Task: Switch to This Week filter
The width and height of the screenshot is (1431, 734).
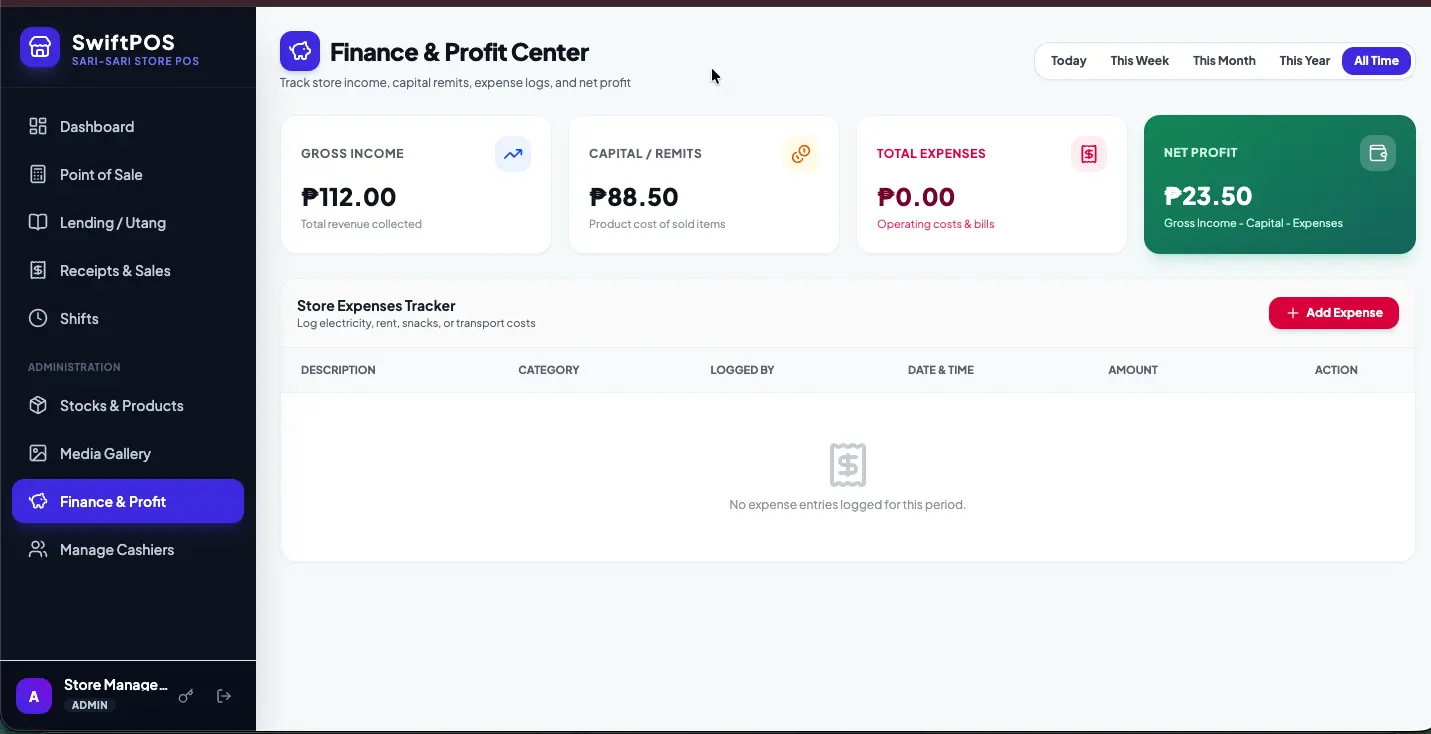Action: click(x=1139, y=61)
